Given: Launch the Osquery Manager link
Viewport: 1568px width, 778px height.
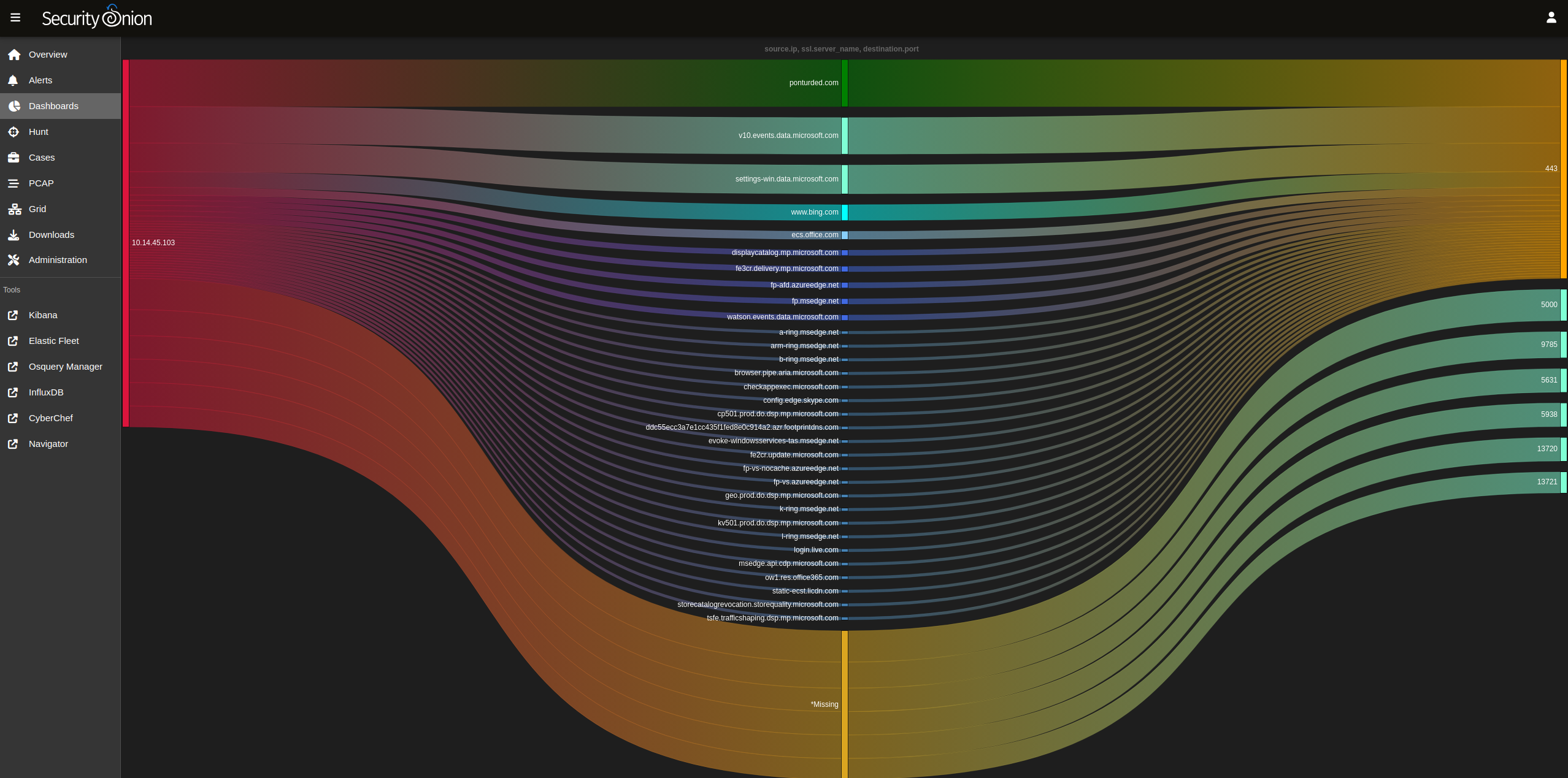Looking at the screenshot, I should (x=65, y=367).
